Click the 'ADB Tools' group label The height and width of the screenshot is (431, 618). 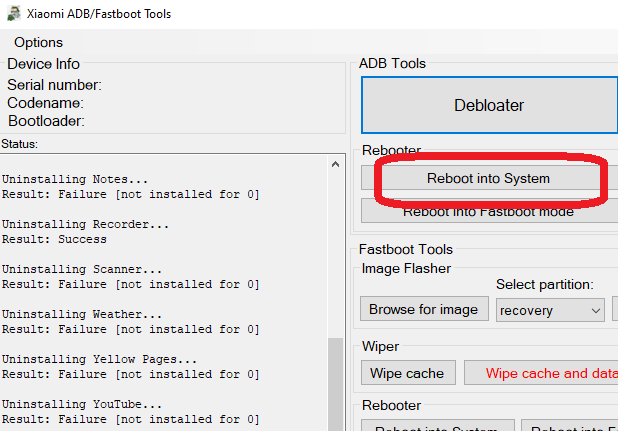tap(393, 63)
